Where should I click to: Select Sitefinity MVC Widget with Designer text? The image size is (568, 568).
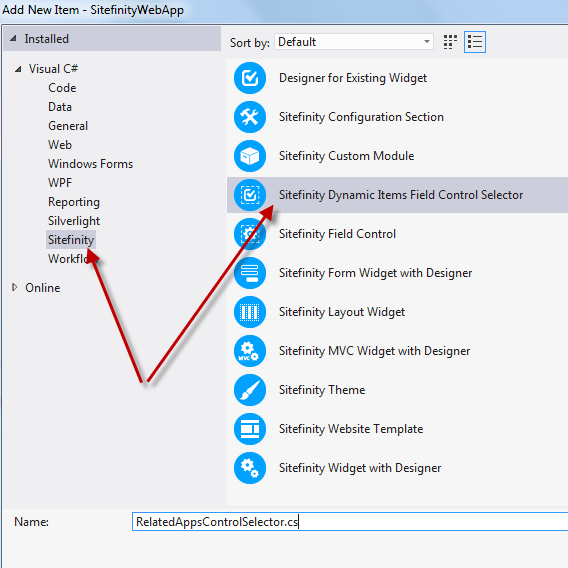tap(374, 351)
